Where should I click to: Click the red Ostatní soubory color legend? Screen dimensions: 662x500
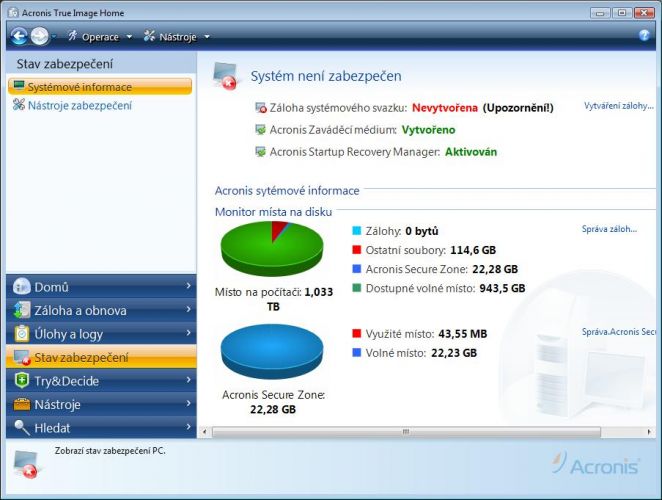[x=357, y=250]
